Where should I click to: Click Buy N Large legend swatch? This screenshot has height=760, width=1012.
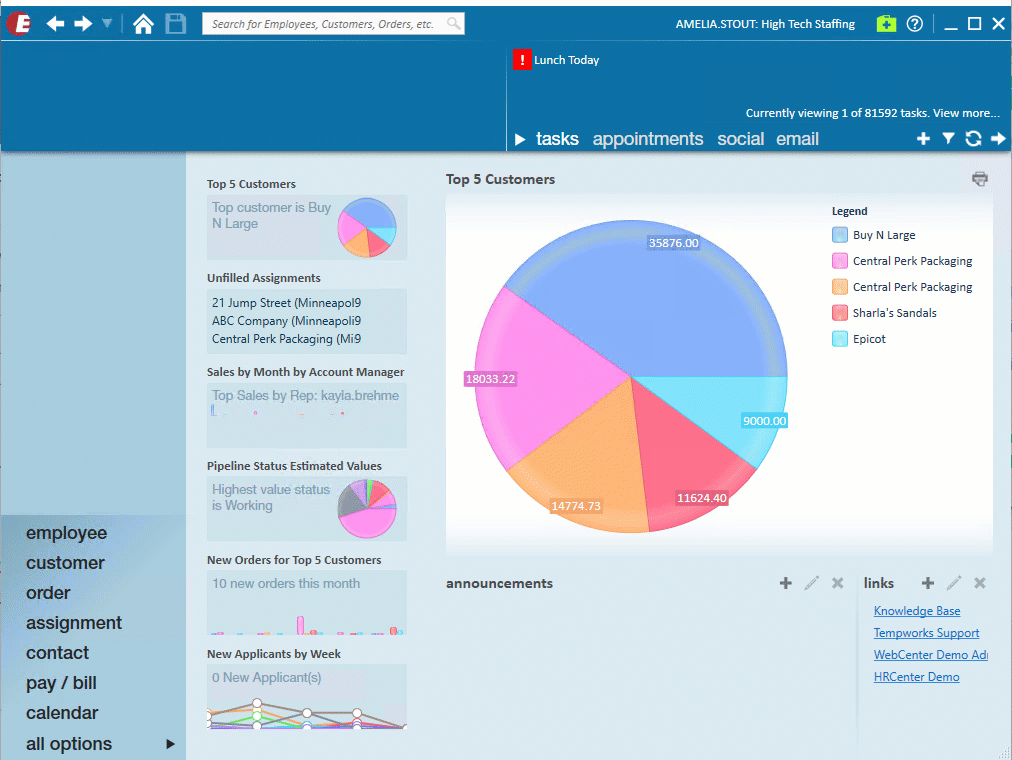tap(840, 235)
